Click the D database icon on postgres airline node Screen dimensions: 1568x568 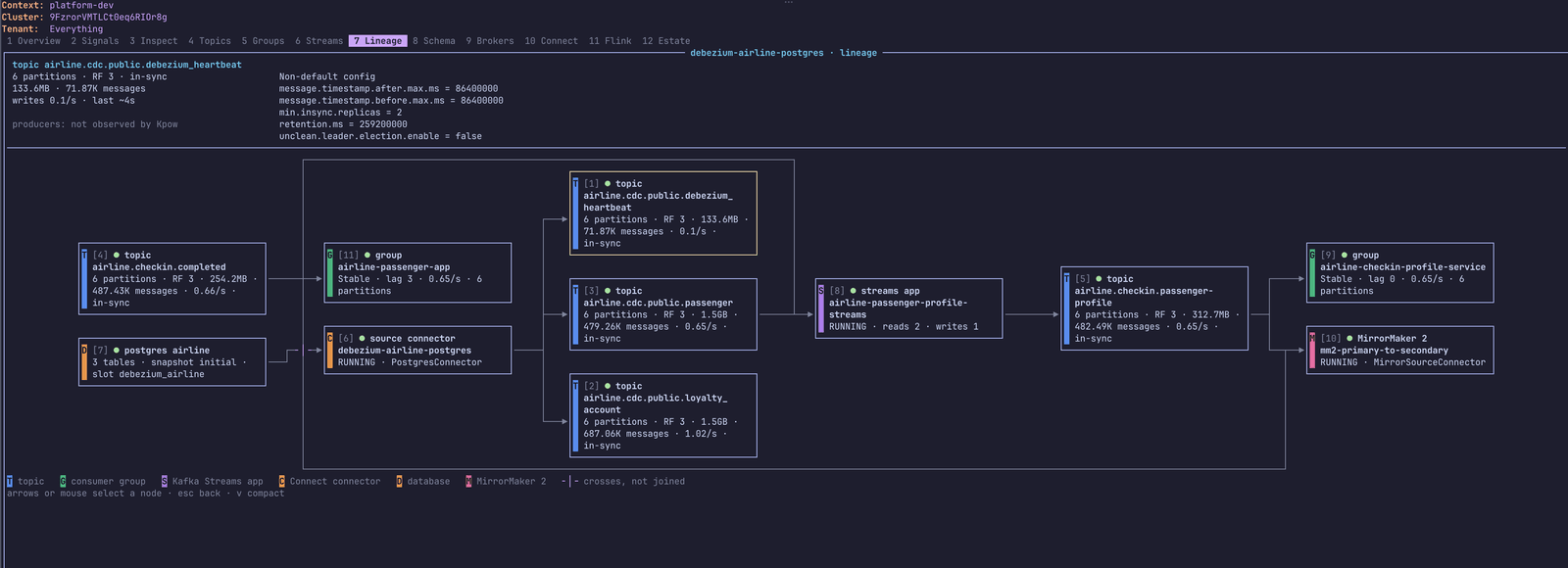(x=84, y=350)
